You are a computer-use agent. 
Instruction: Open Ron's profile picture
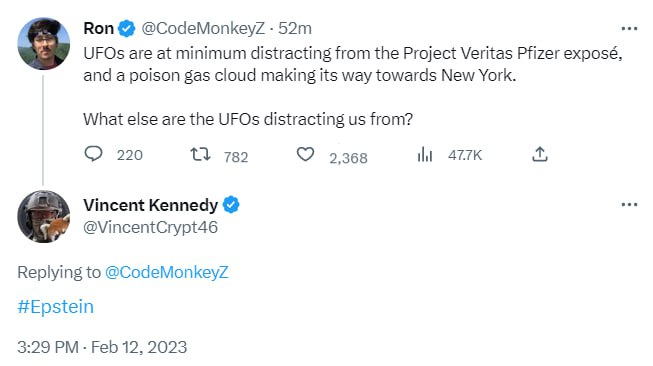click(44, 43)
